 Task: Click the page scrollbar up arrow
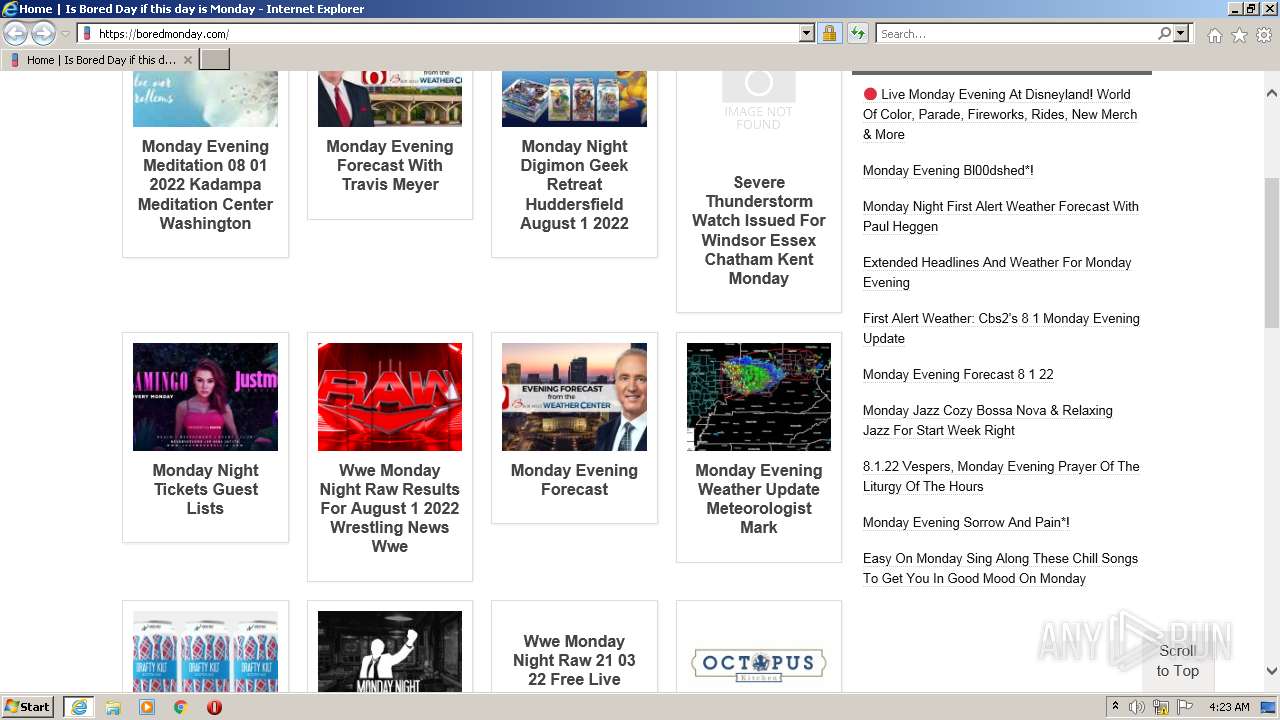coord(1271,93)
